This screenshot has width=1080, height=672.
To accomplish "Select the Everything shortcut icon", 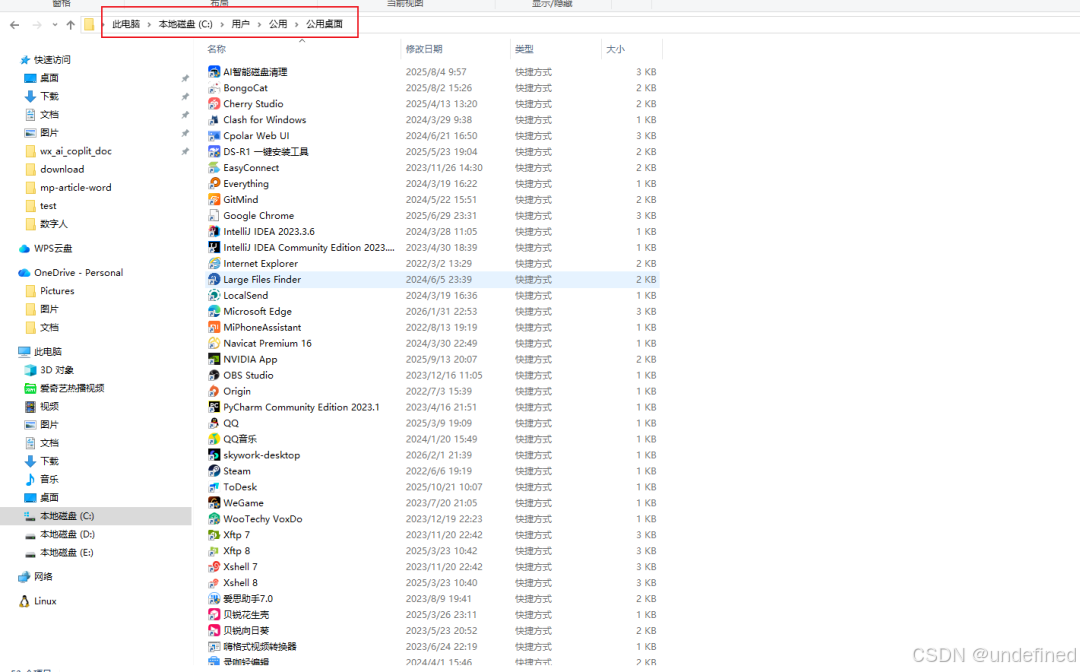I will pyautogui.click(x=214, y=183).
